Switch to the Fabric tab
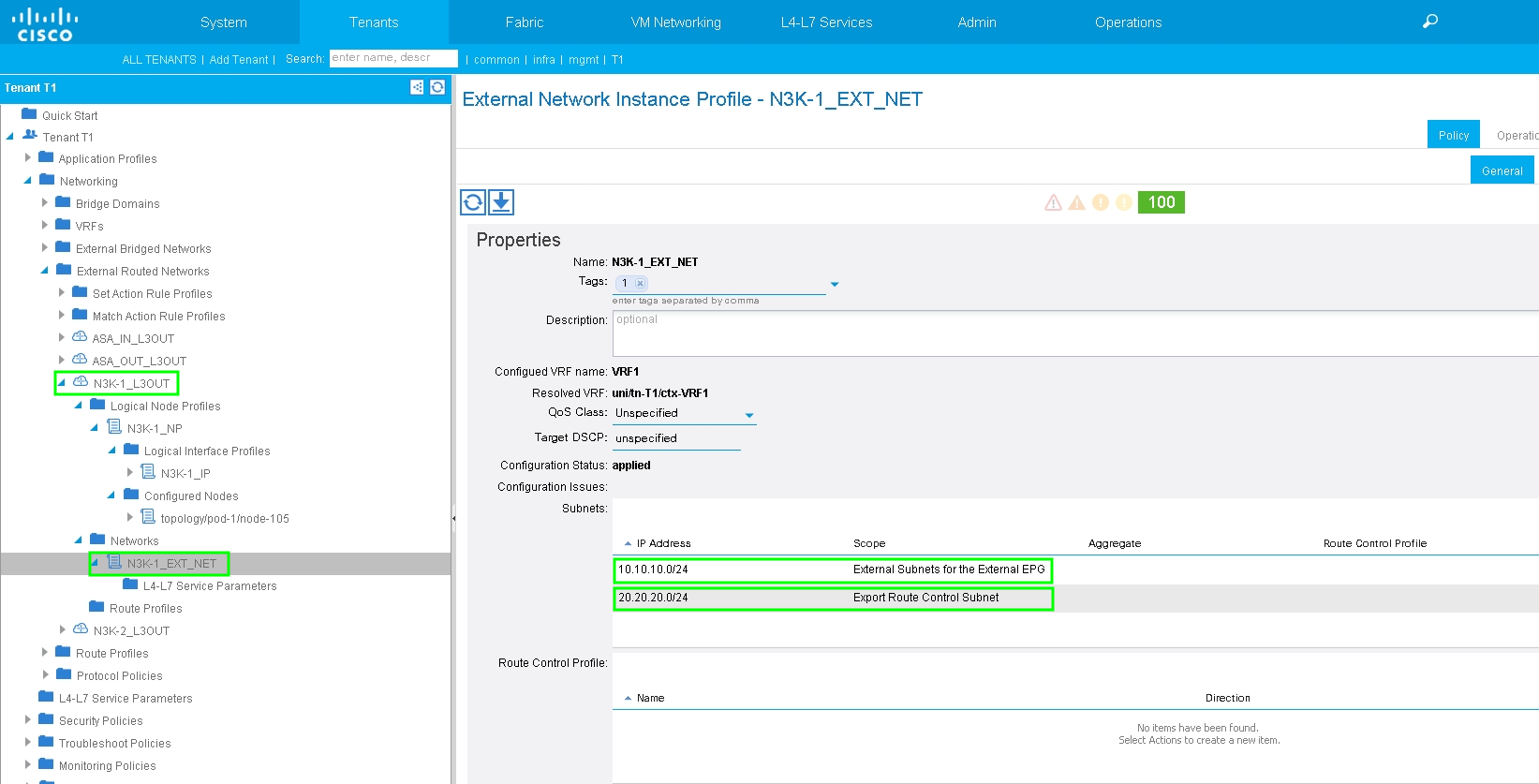The image size is (1539, 784). click(x=524, y=22)
